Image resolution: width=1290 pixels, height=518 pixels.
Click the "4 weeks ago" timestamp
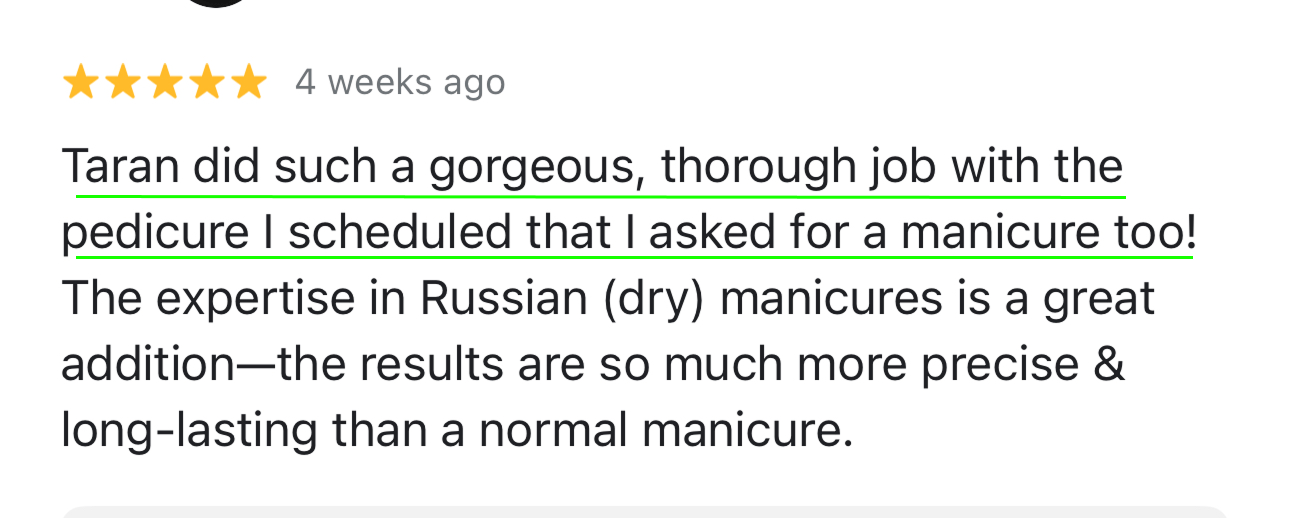(x=400, y=83)
